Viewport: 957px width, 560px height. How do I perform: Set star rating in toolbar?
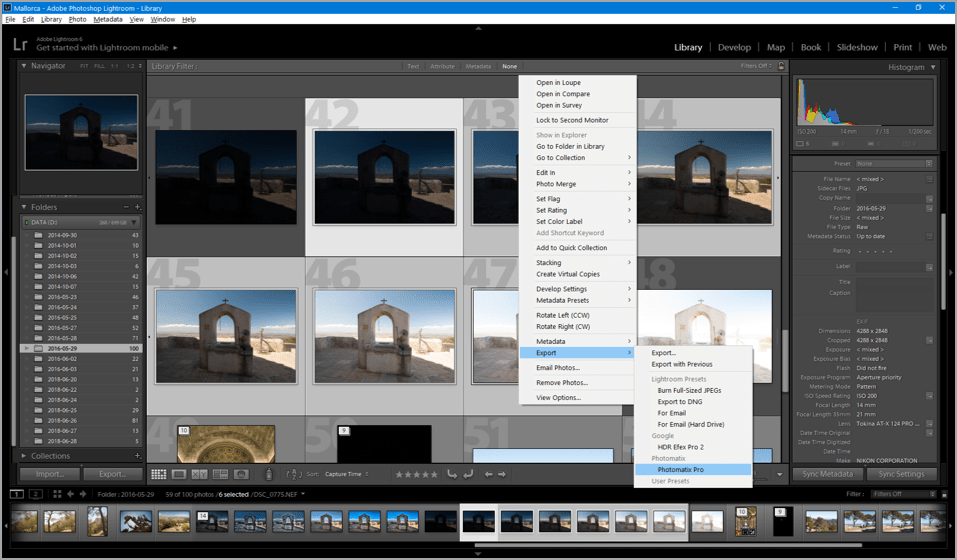(x=416, y=474)
